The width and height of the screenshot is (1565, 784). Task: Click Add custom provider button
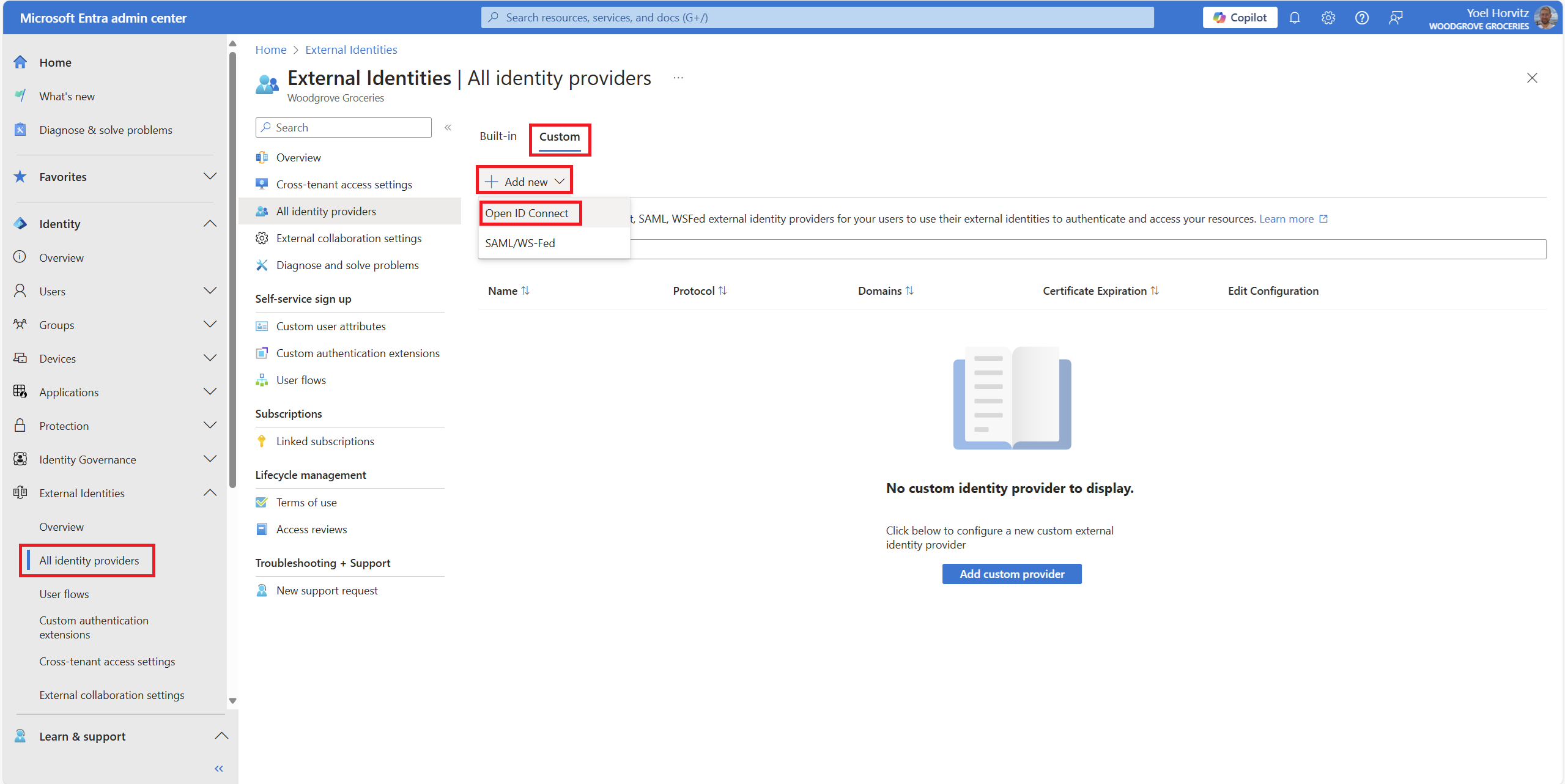1012,574
